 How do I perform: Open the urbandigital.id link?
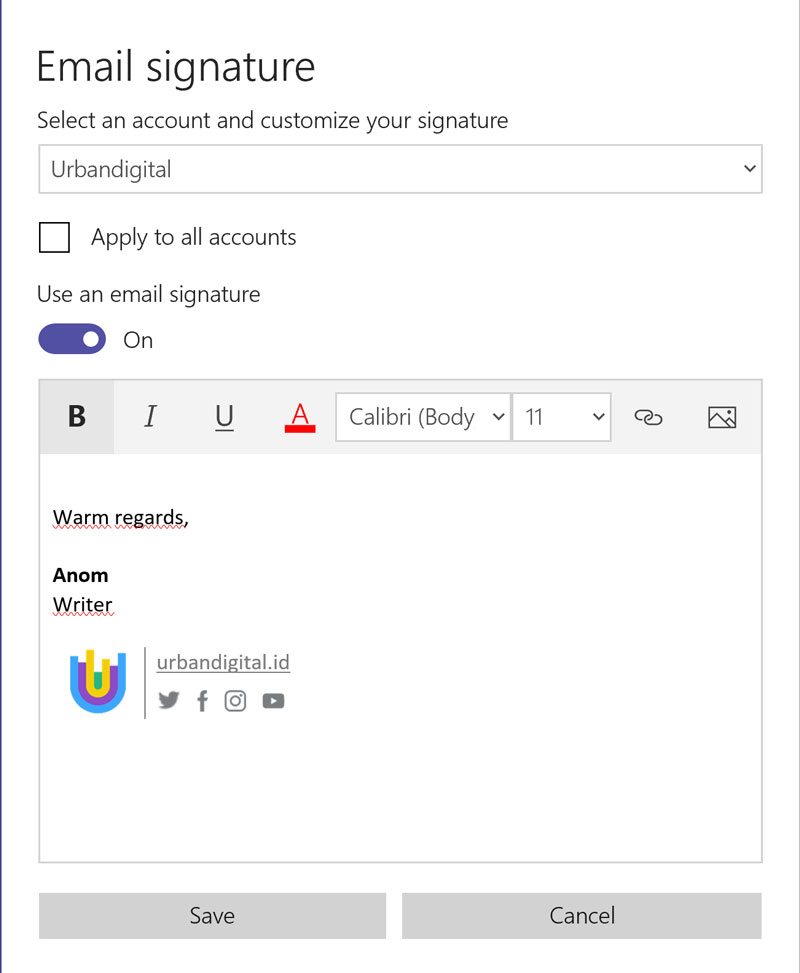(223, 662)
